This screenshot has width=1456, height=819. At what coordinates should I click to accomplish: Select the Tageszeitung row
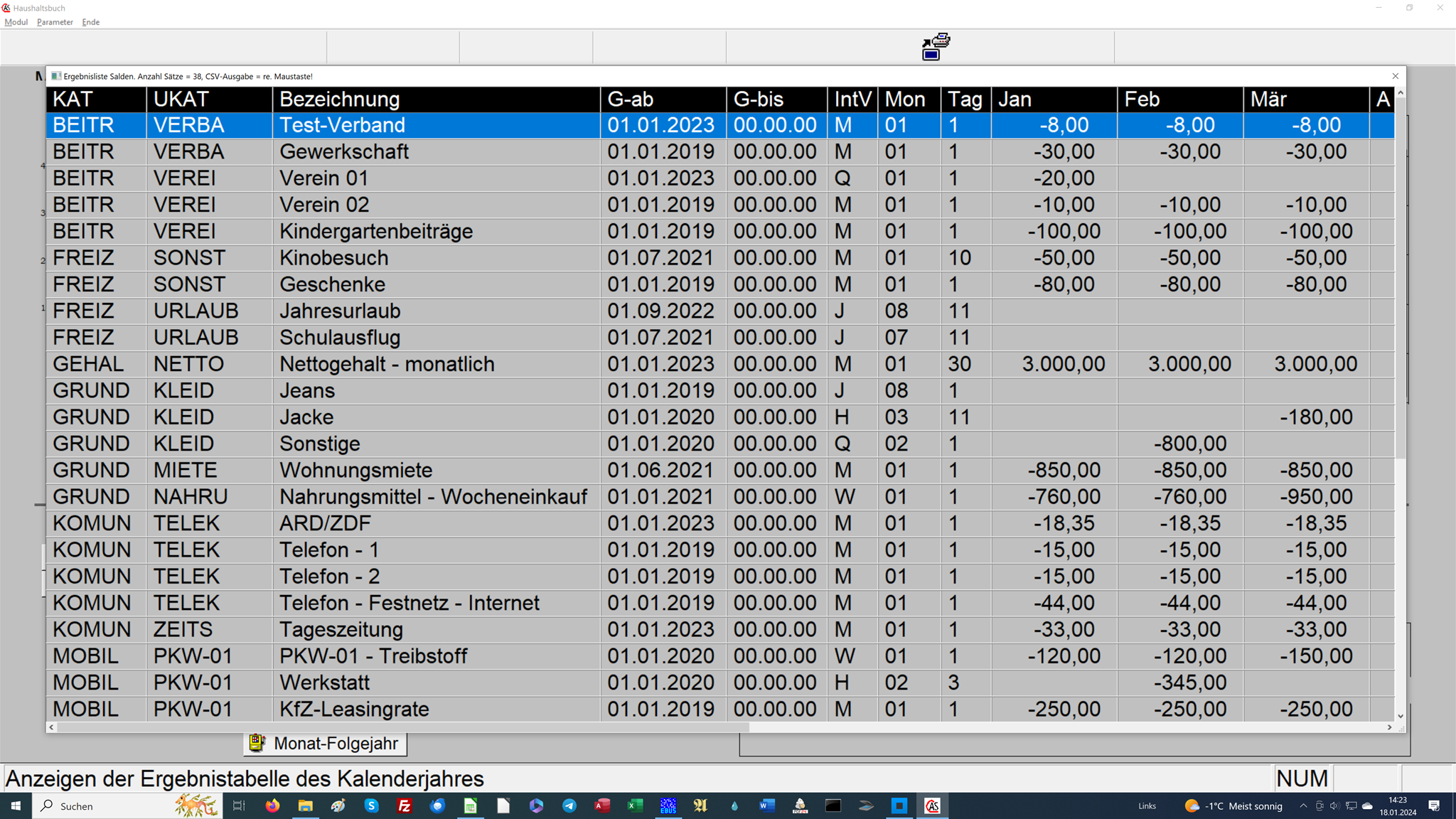720,629
